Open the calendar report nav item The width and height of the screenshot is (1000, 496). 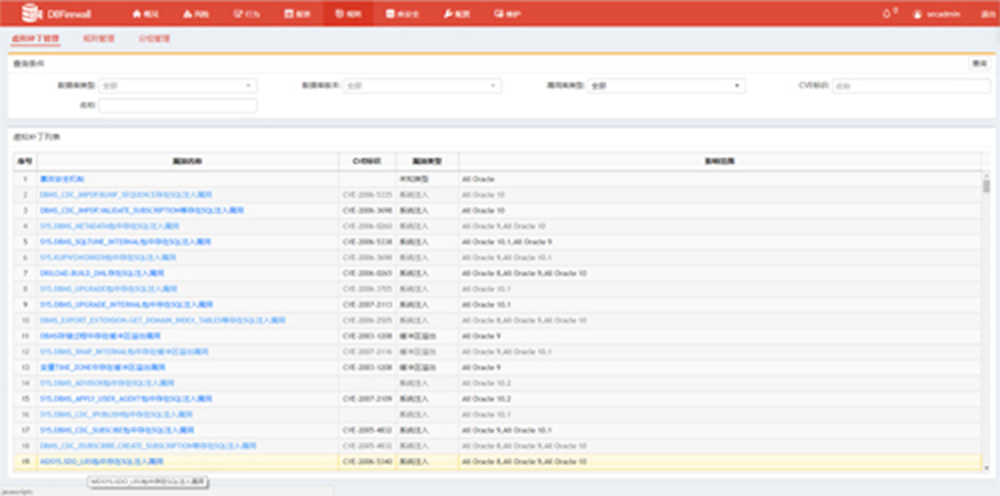(x=297, y=13)
